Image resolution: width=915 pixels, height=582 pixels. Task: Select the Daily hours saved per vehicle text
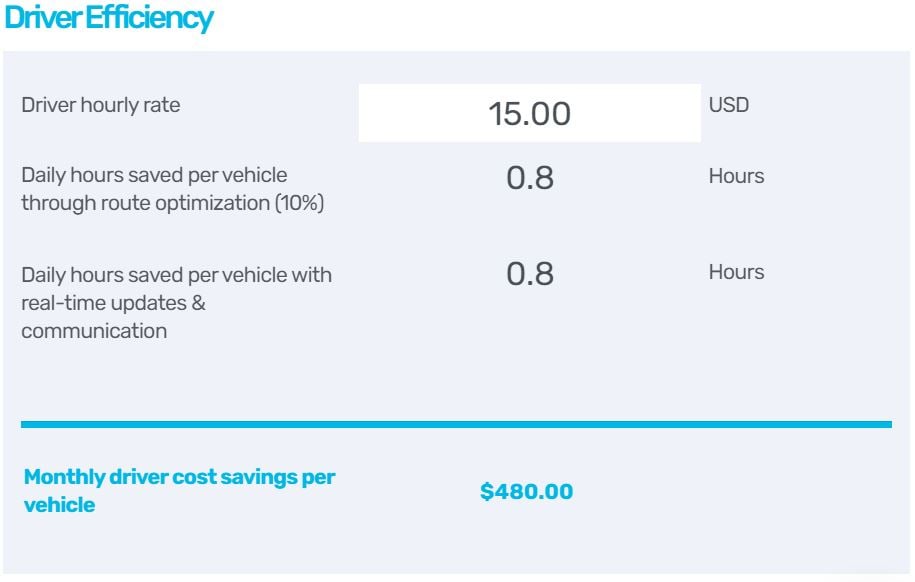154,174
